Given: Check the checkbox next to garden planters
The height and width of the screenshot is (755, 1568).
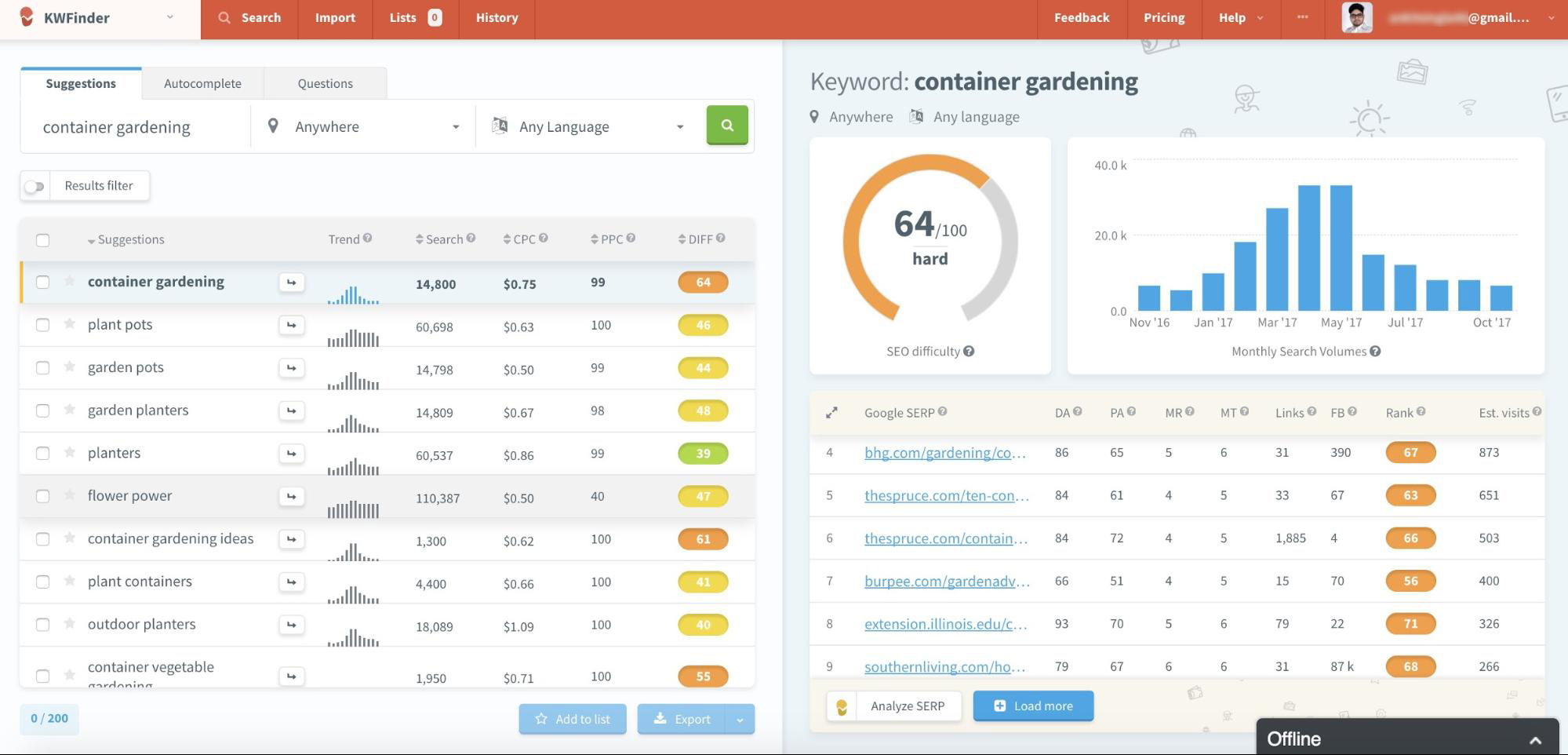Looking at the screenshot, I should click(x=43, y=410).
